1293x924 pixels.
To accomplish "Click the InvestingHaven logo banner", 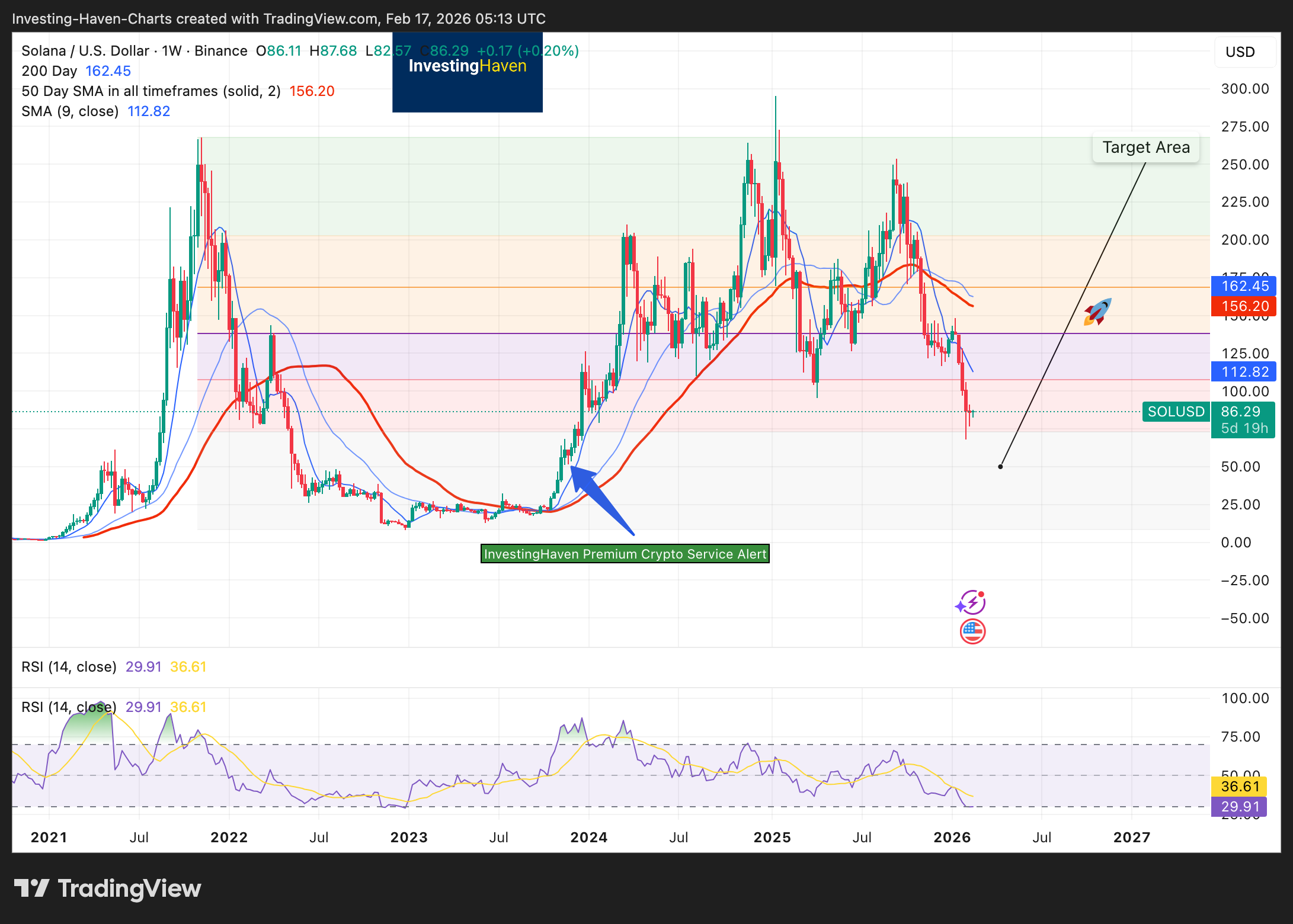I will tap(467, 73).
